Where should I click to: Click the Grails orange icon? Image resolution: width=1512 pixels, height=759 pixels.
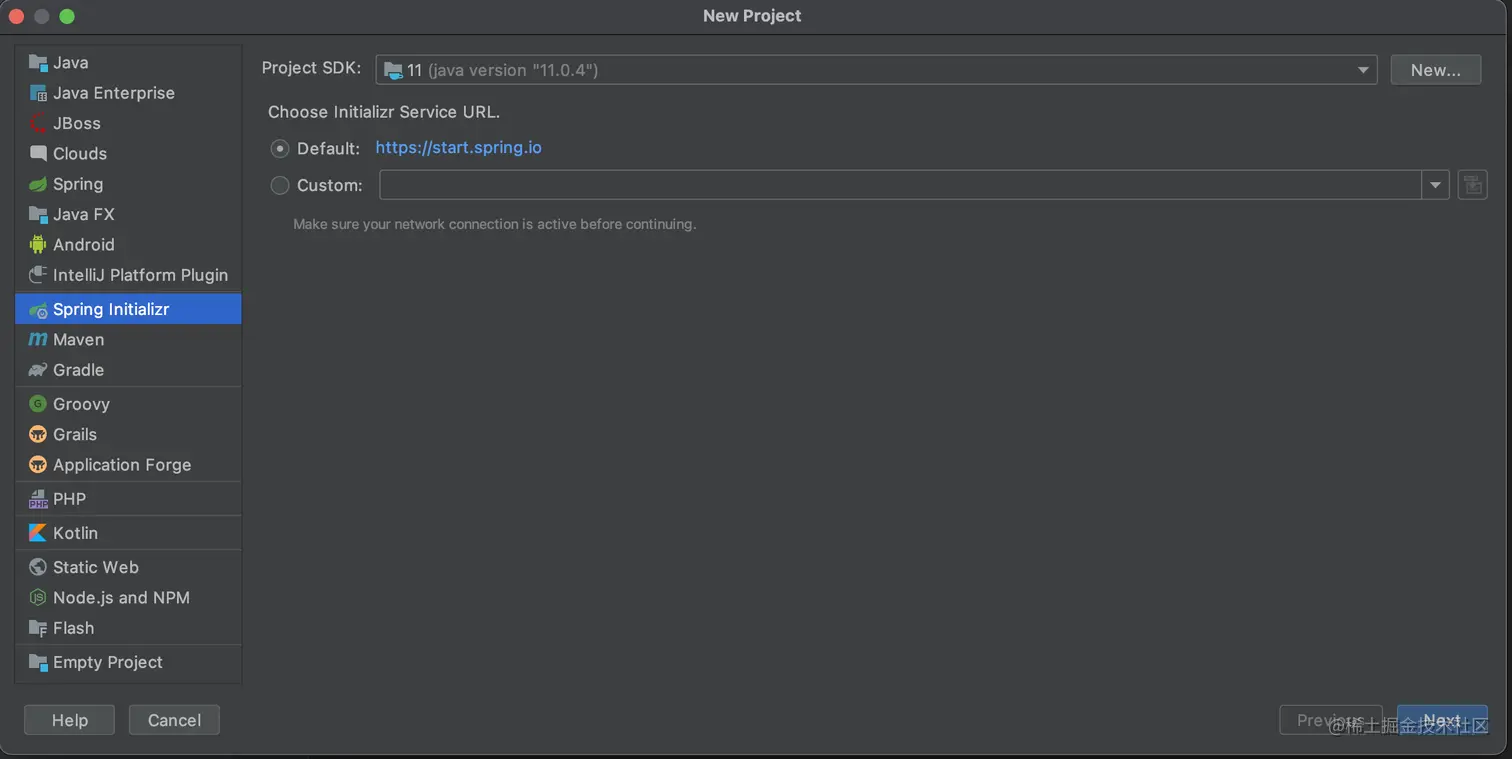(x=38, y=434)
